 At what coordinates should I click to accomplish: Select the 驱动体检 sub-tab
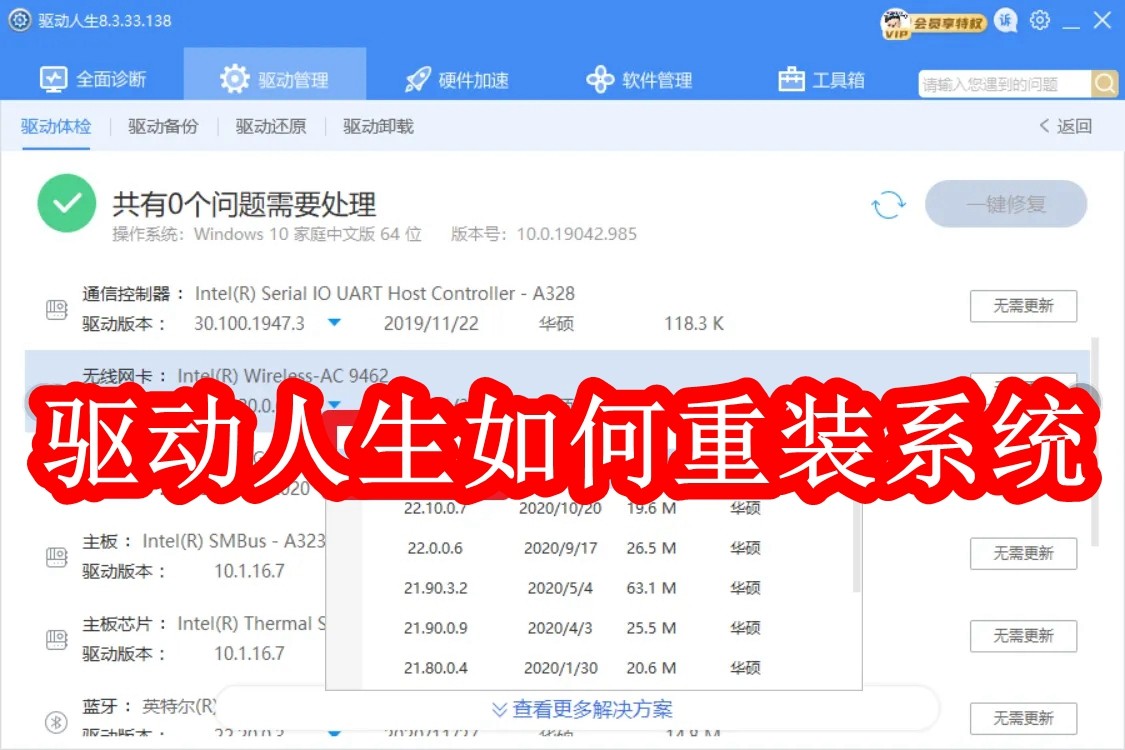coord(56,126)
